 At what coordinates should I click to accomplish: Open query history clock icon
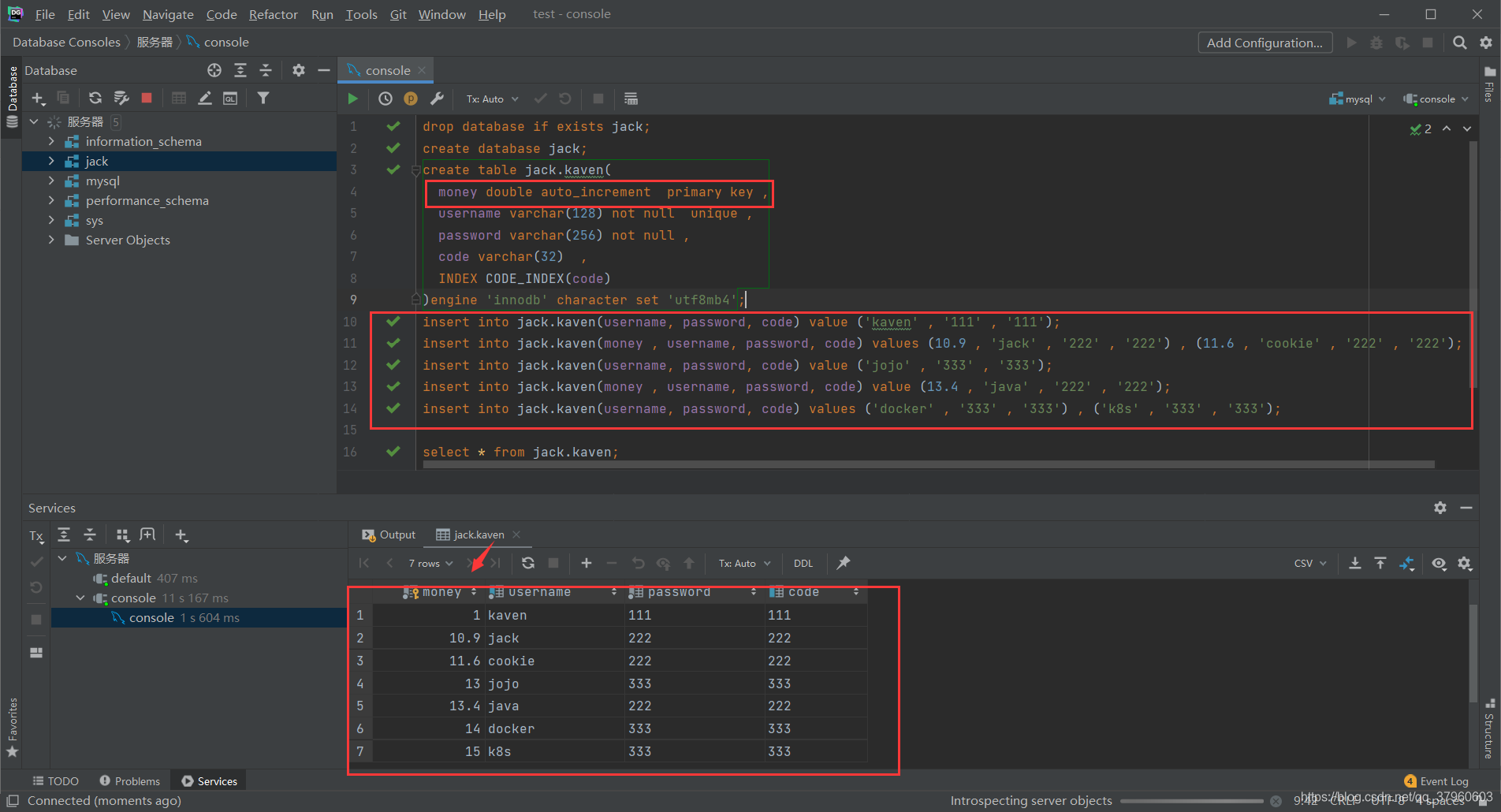(385, 99)
